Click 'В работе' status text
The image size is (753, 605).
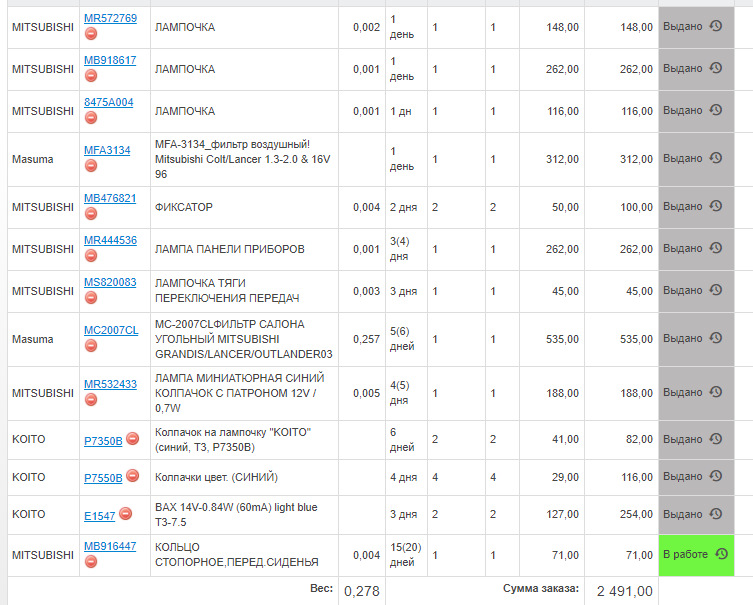pos(685,555)
